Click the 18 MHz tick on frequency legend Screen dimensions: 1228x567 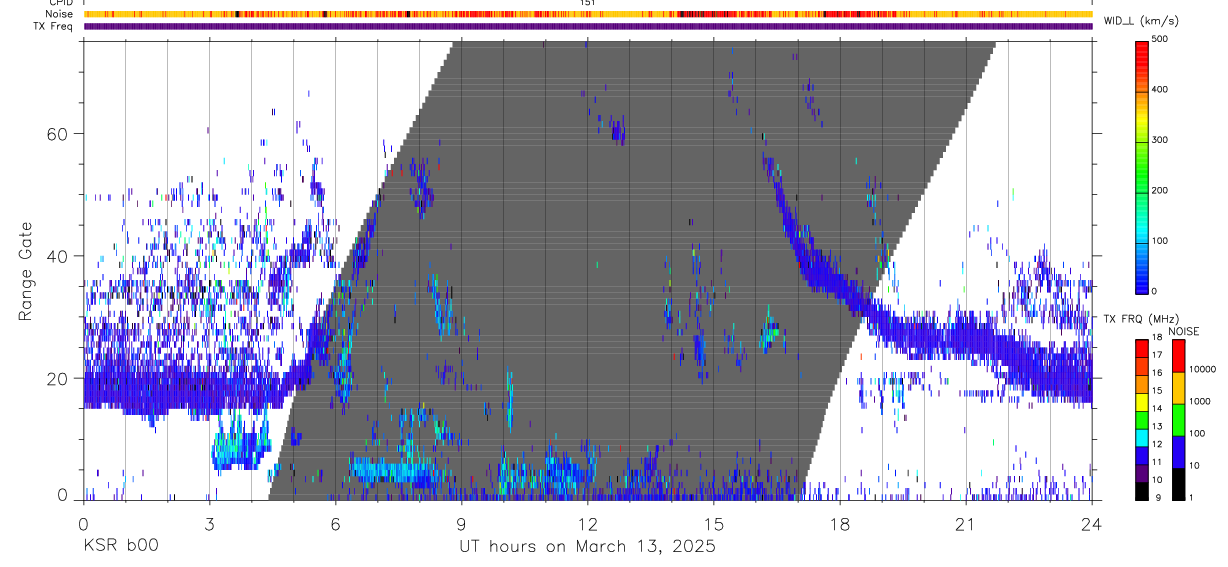[1158, 337]
